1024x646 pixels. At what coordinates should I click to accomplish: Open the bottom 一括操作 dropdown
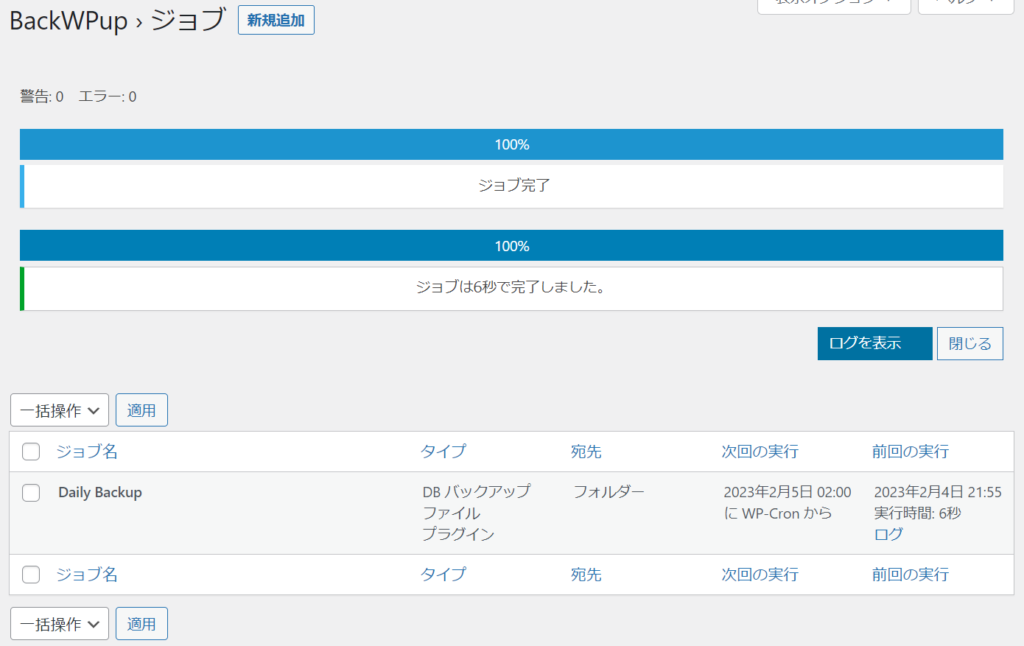(x=59, y=624)
